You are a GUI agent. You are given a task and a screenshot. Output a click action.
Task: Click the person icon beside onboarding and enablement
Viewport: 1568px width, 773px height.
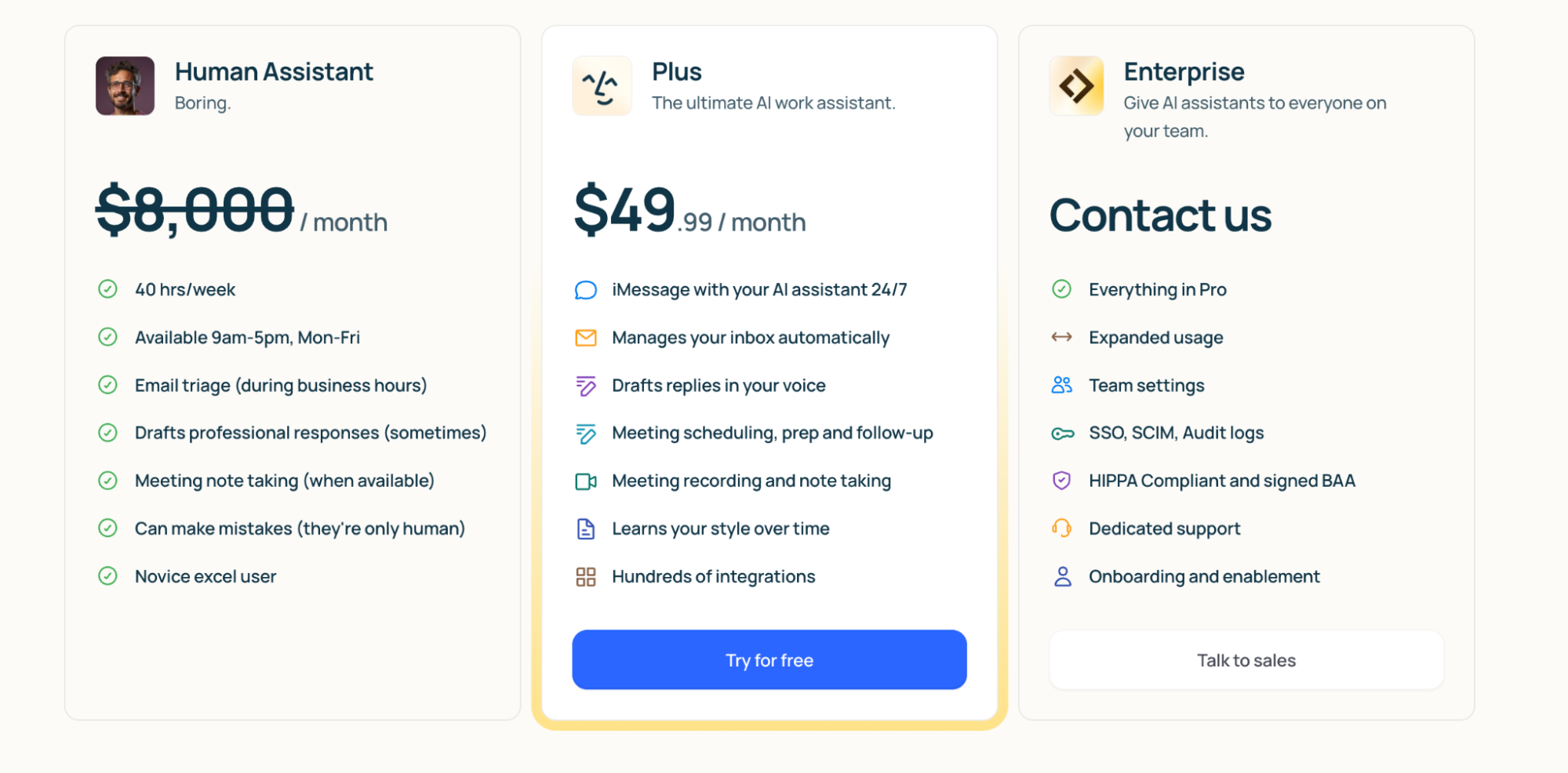[1062, 576]
